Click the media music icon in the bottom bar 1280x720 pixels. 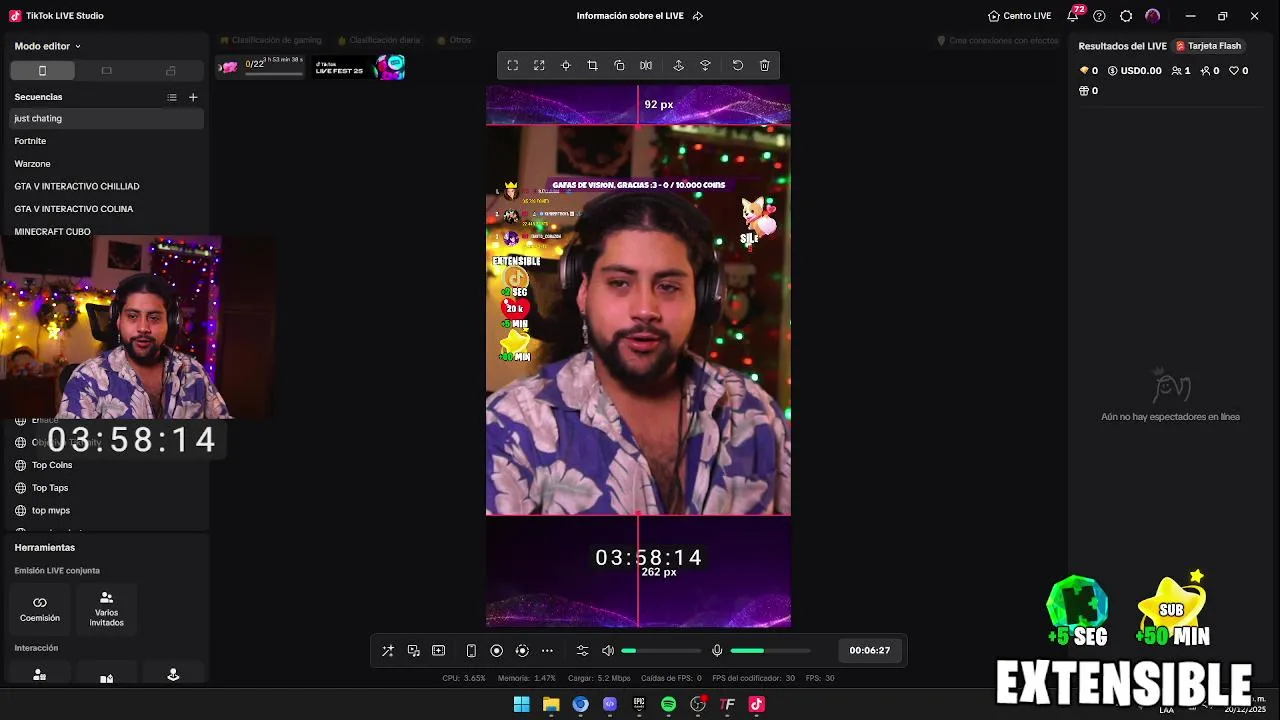click(413, 651)
